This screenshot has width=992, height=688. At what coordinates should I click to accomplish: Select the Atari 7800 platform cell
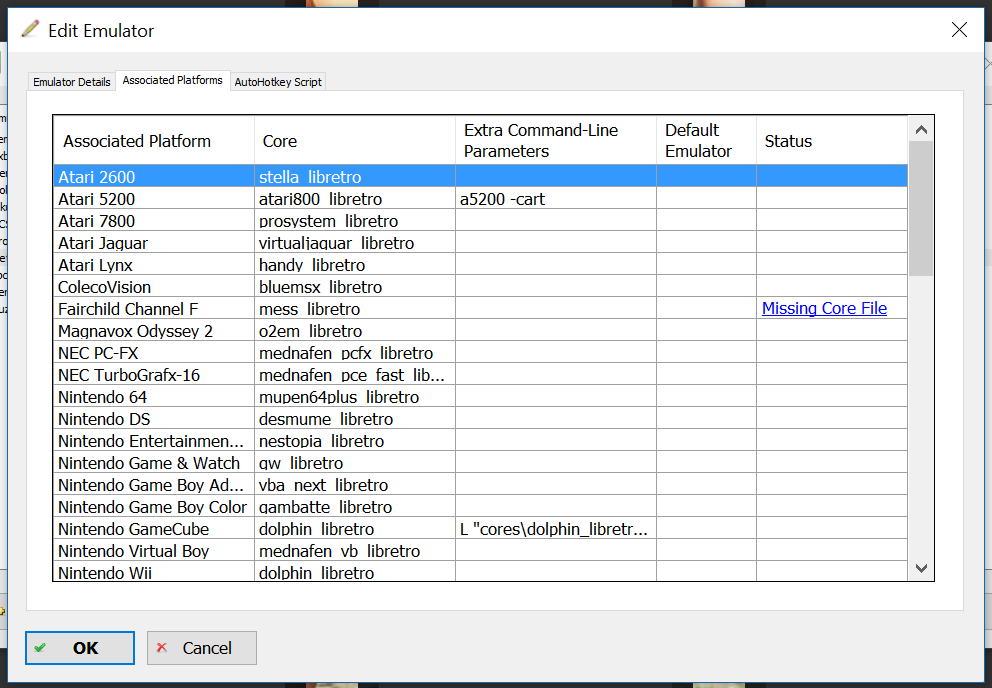(x=154, y=220)
